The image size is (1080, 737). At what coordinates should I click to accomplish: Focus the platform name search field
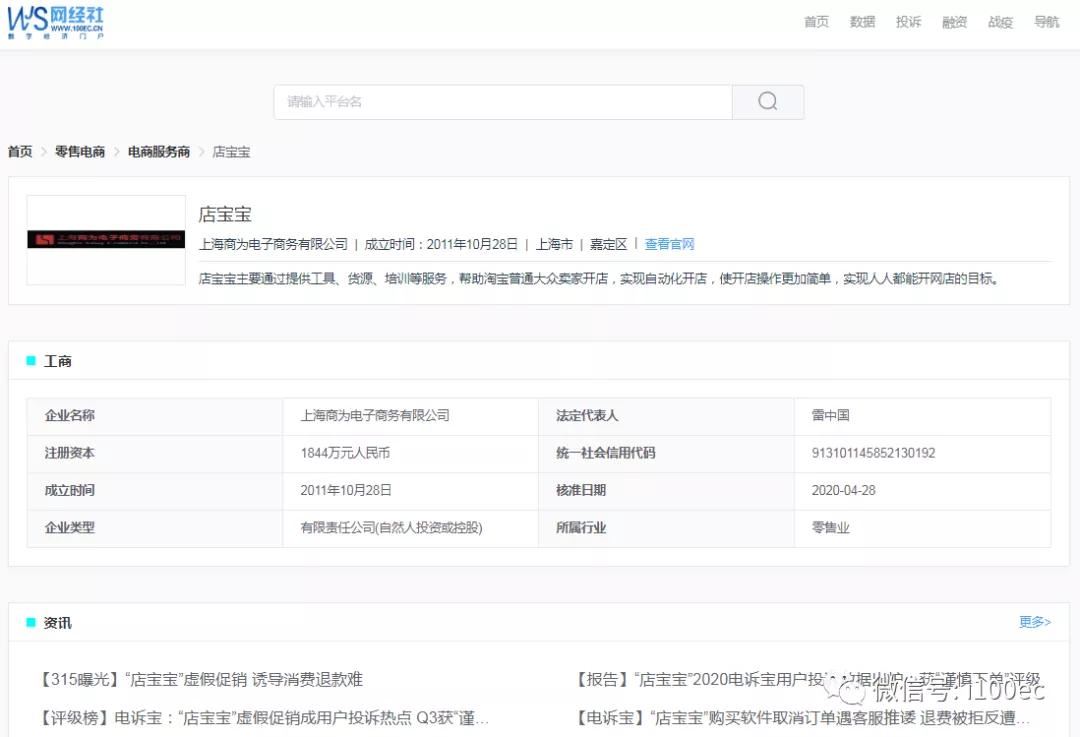(503, 102)
